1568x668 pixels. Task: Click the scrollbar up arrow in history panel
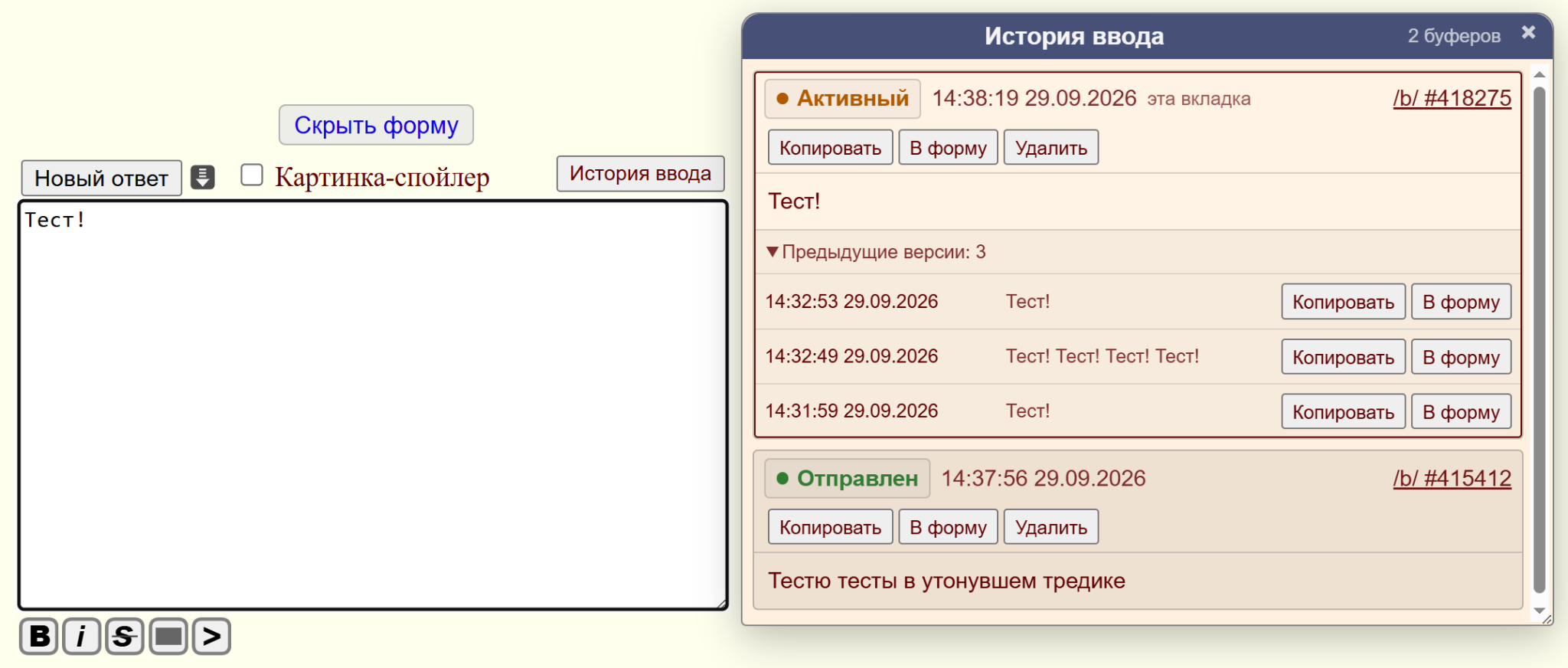pos(1540,75)
